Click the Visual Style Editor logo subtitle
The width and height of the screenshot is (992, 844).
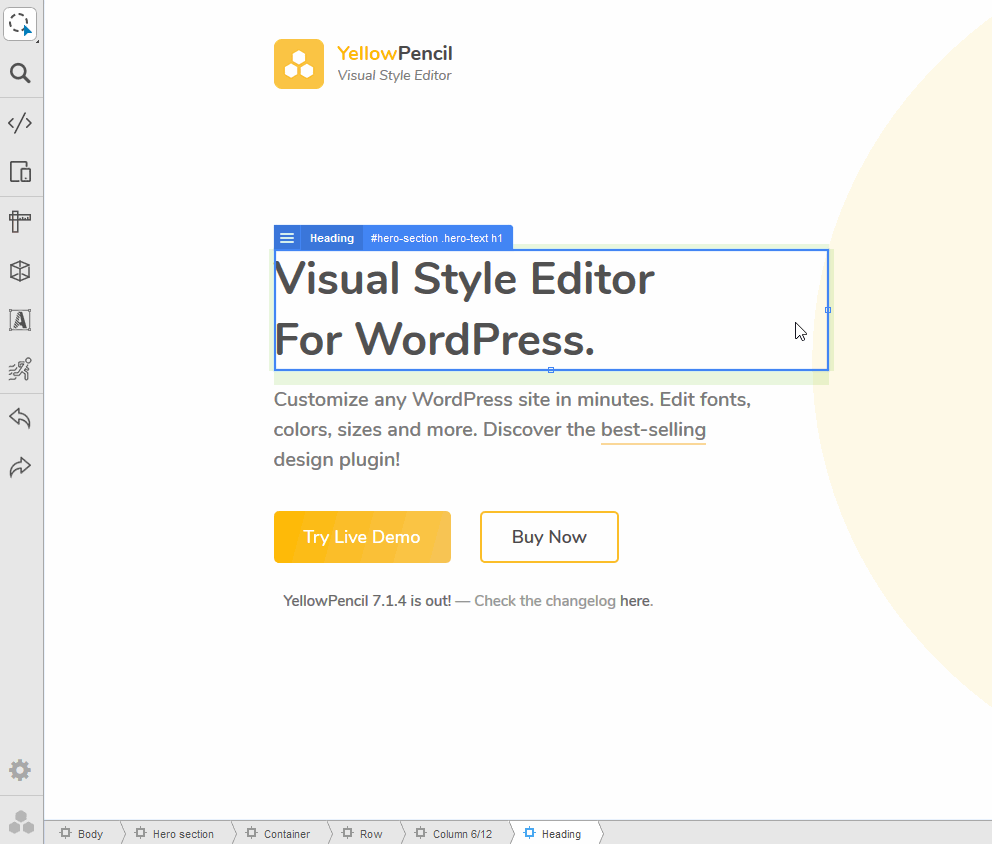[x=394, y=75]
